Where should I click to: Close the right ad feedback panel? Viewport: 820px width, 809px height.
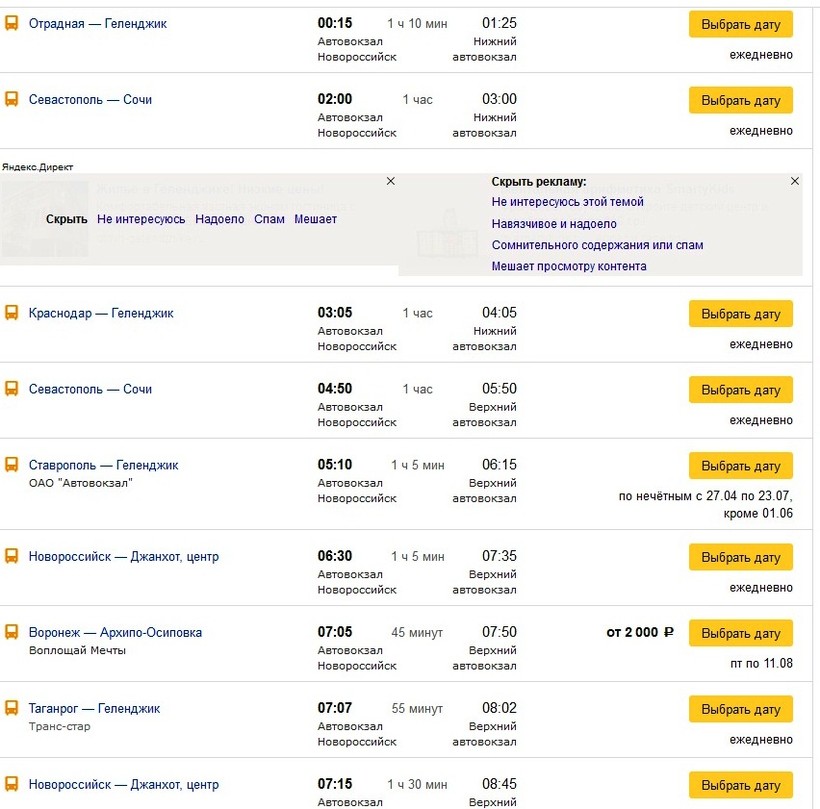point(795,181)
